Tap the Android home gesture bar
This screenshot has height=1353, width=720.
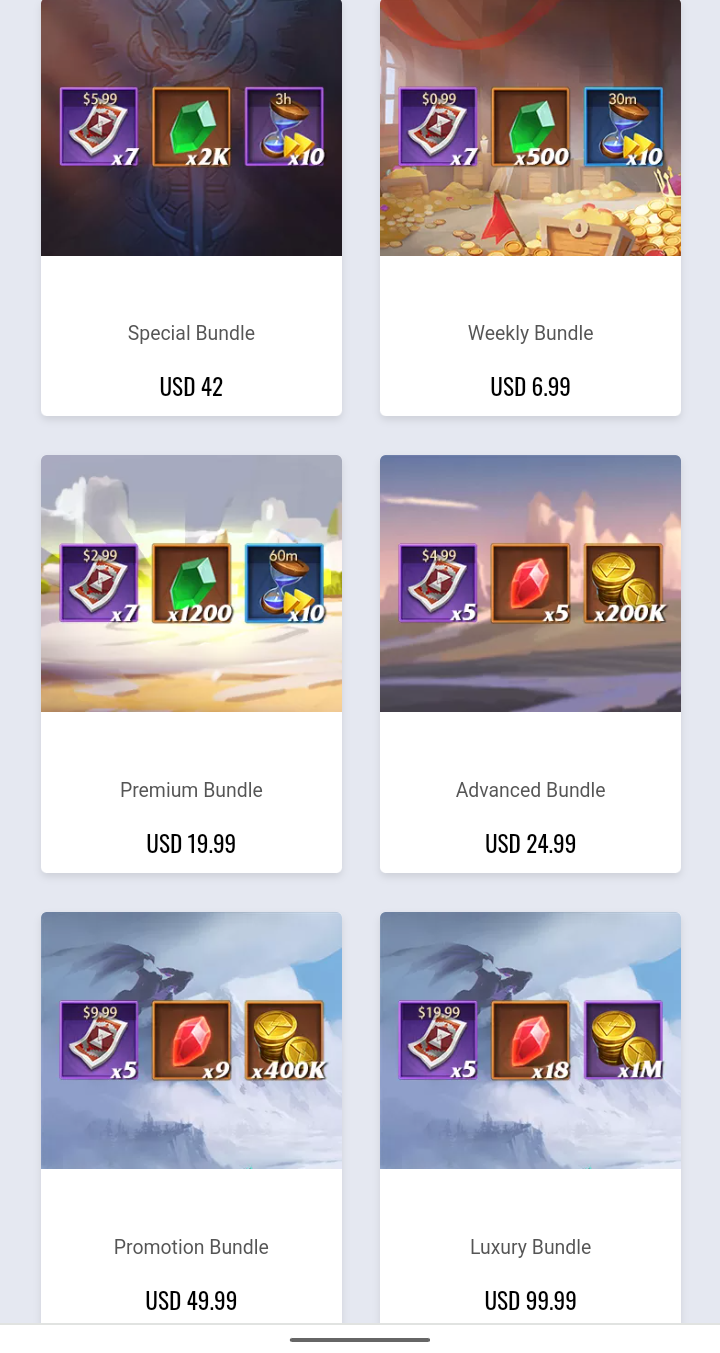[360, 1339]
